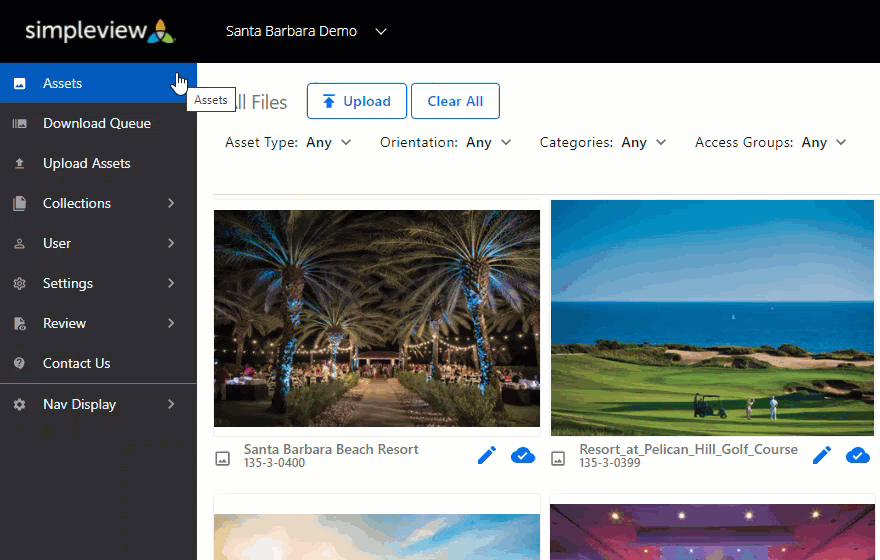The width and height of the screenshot is (880, 560).
Task: Click the Assets image icon in sidebar
Action: [20, 84]
